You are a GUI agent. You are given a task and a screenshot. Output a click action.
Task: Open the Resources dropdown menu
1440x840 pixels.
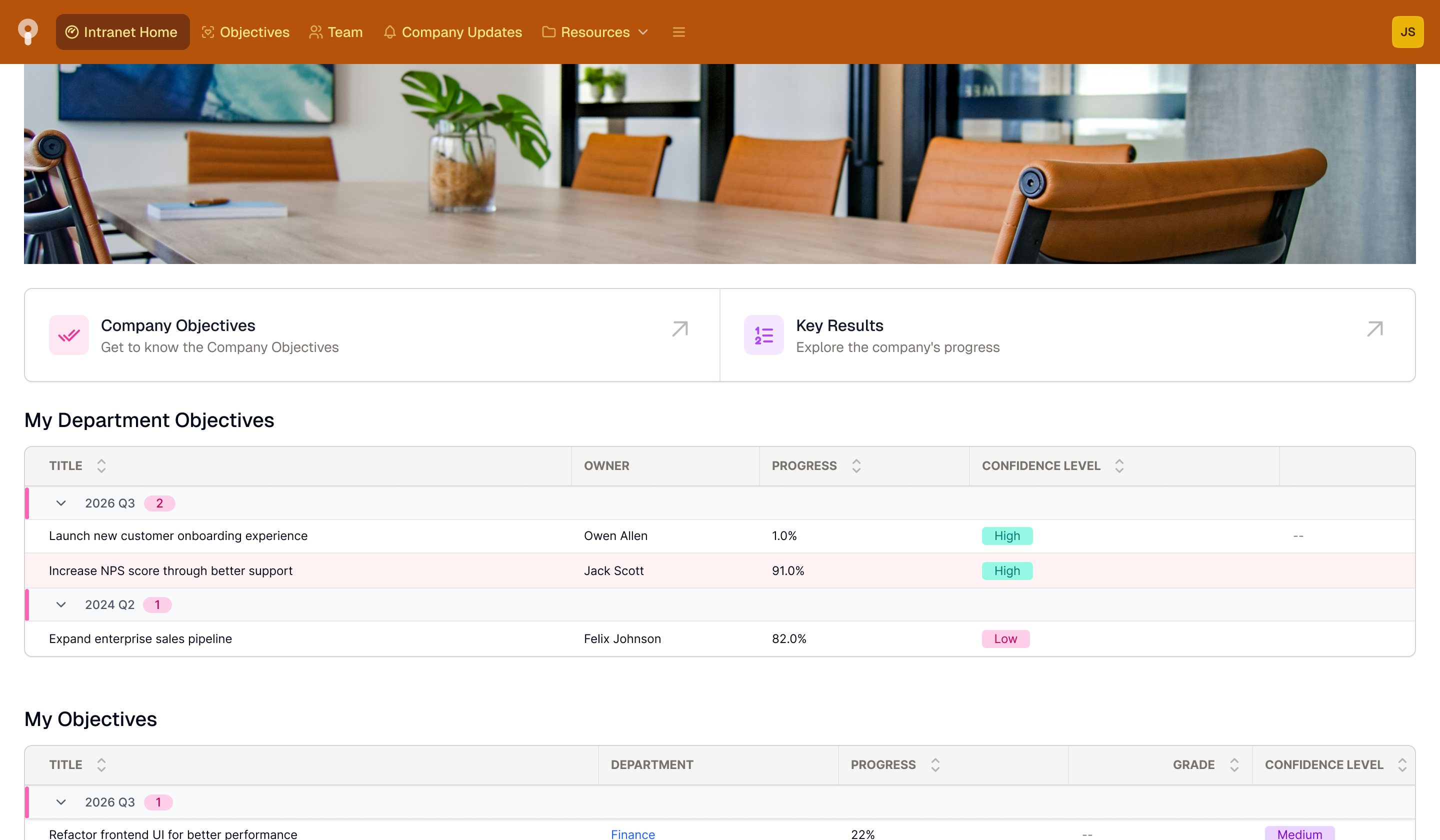(595, 32)
